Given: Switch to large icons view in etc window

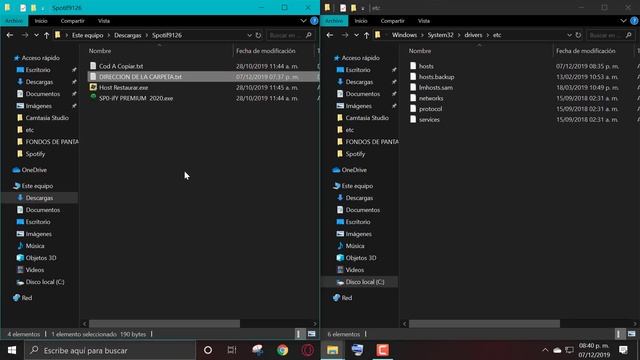Looking at the screenshot, I should coord(631,334).
